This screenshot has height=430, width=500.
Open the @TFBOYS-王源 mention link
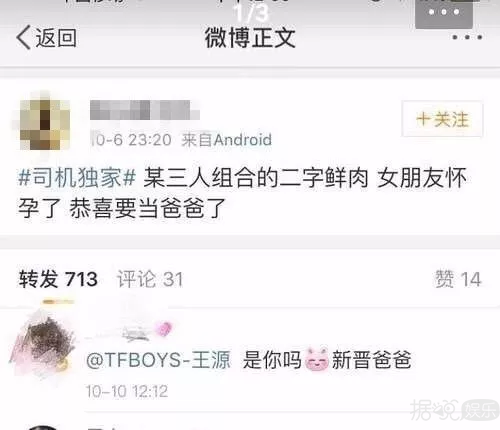[x=159, y=360]
